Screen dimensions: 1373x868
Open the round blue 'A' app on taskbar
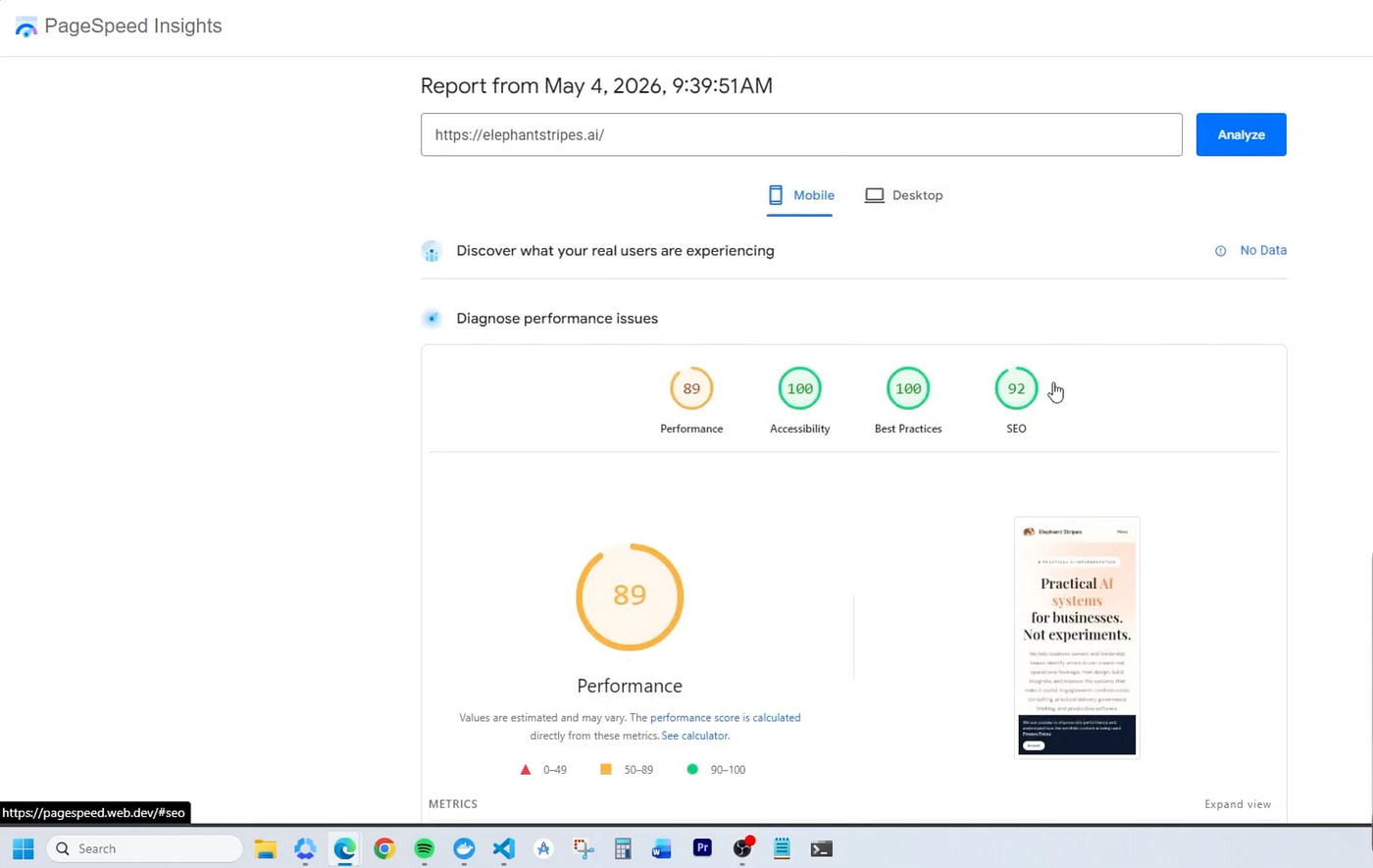543,848
